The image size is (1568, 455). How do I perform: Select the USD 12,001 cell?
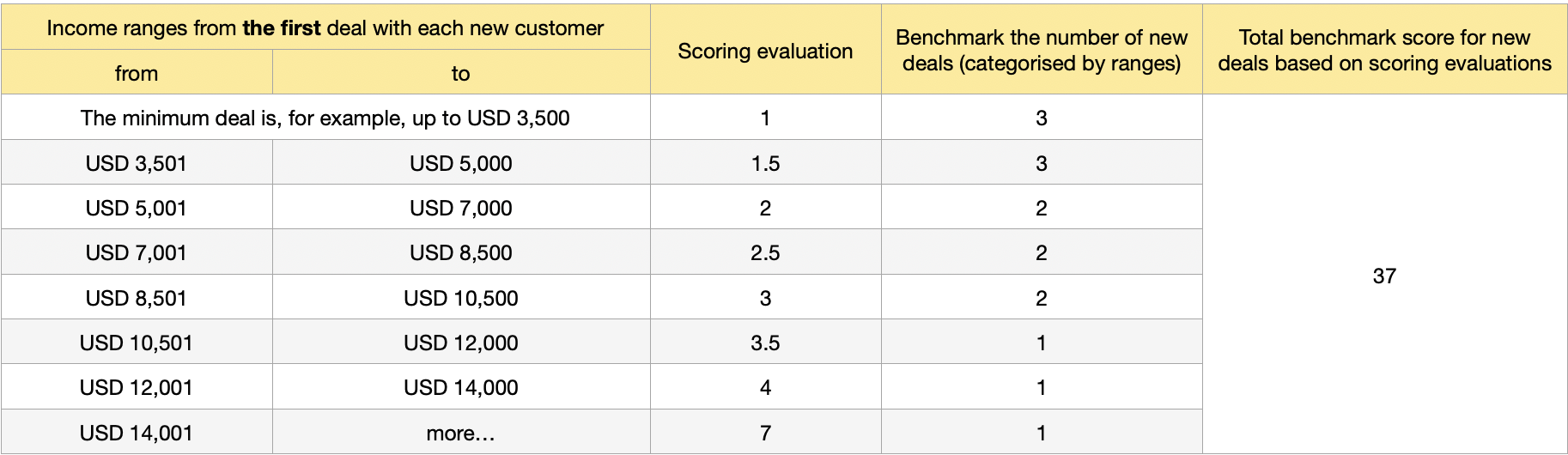pos(137,388)
